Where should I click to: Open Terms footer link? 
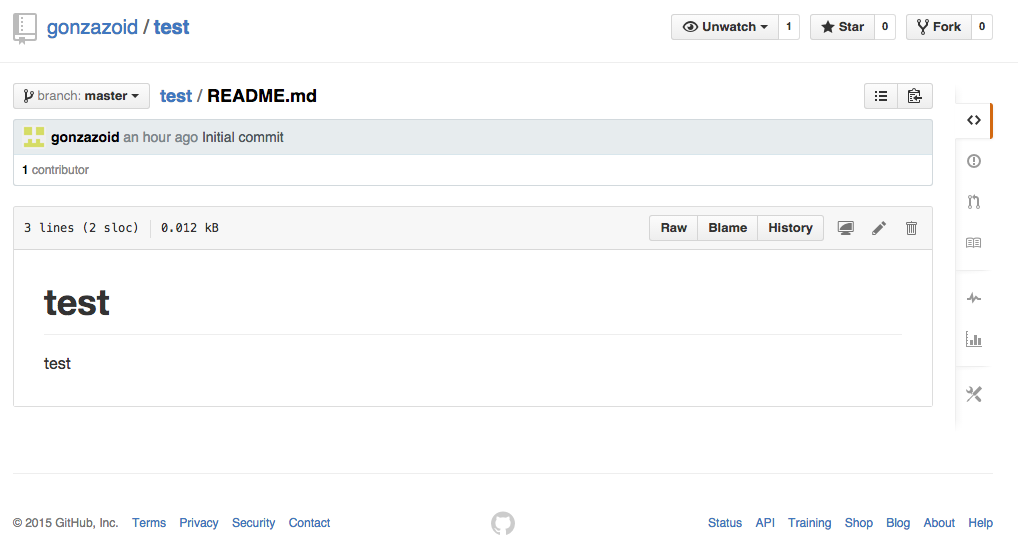coord(149,523)
